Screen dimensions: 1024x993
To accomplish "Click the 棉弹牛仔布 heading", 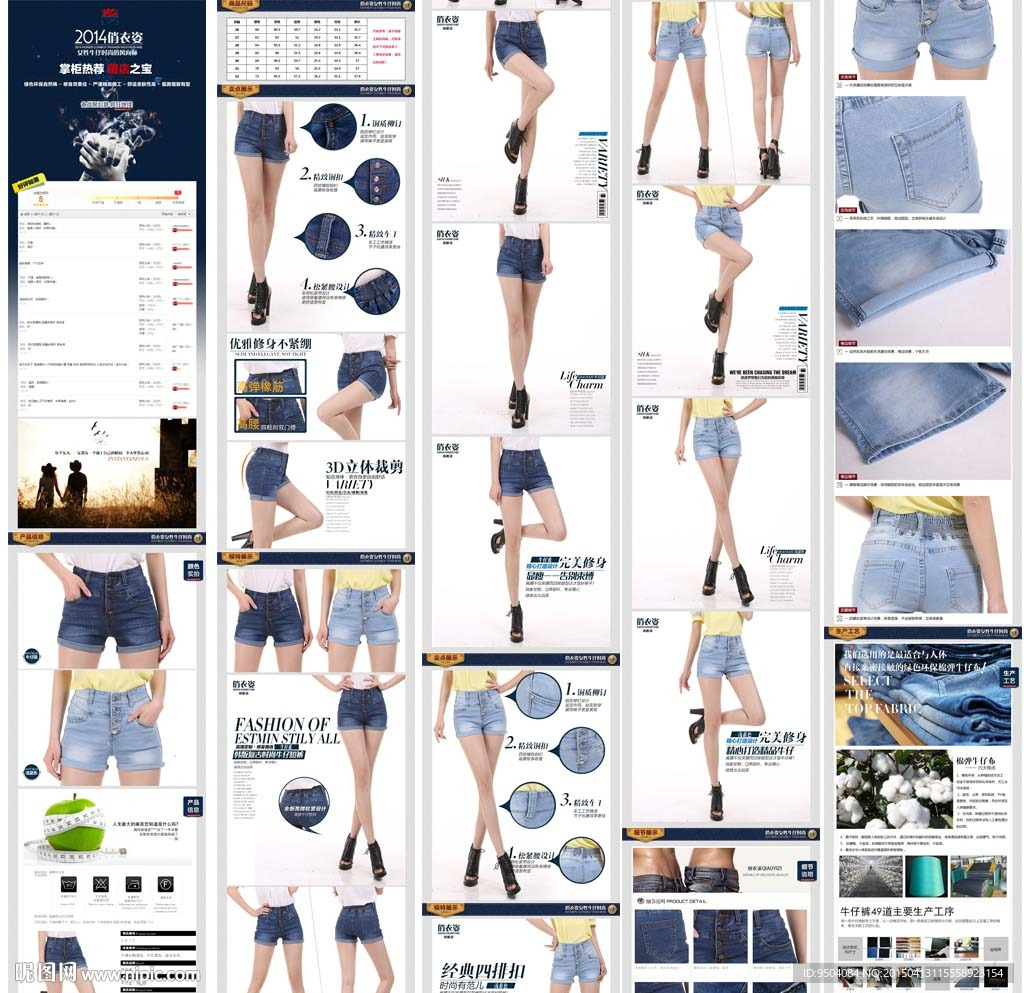I will pos(976,761).
